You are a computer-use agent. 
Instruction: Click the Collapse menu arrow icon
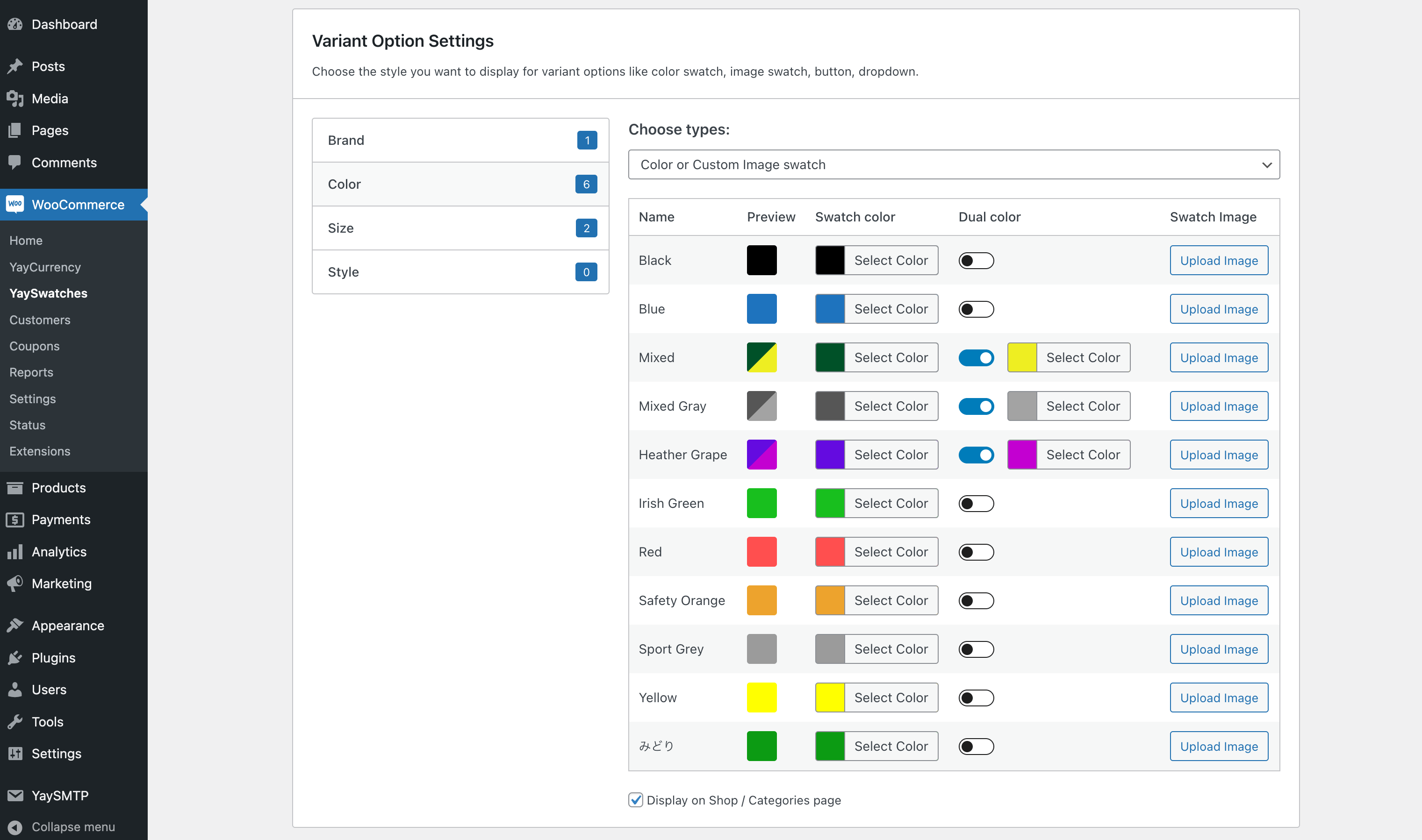[x=15, y=827]
